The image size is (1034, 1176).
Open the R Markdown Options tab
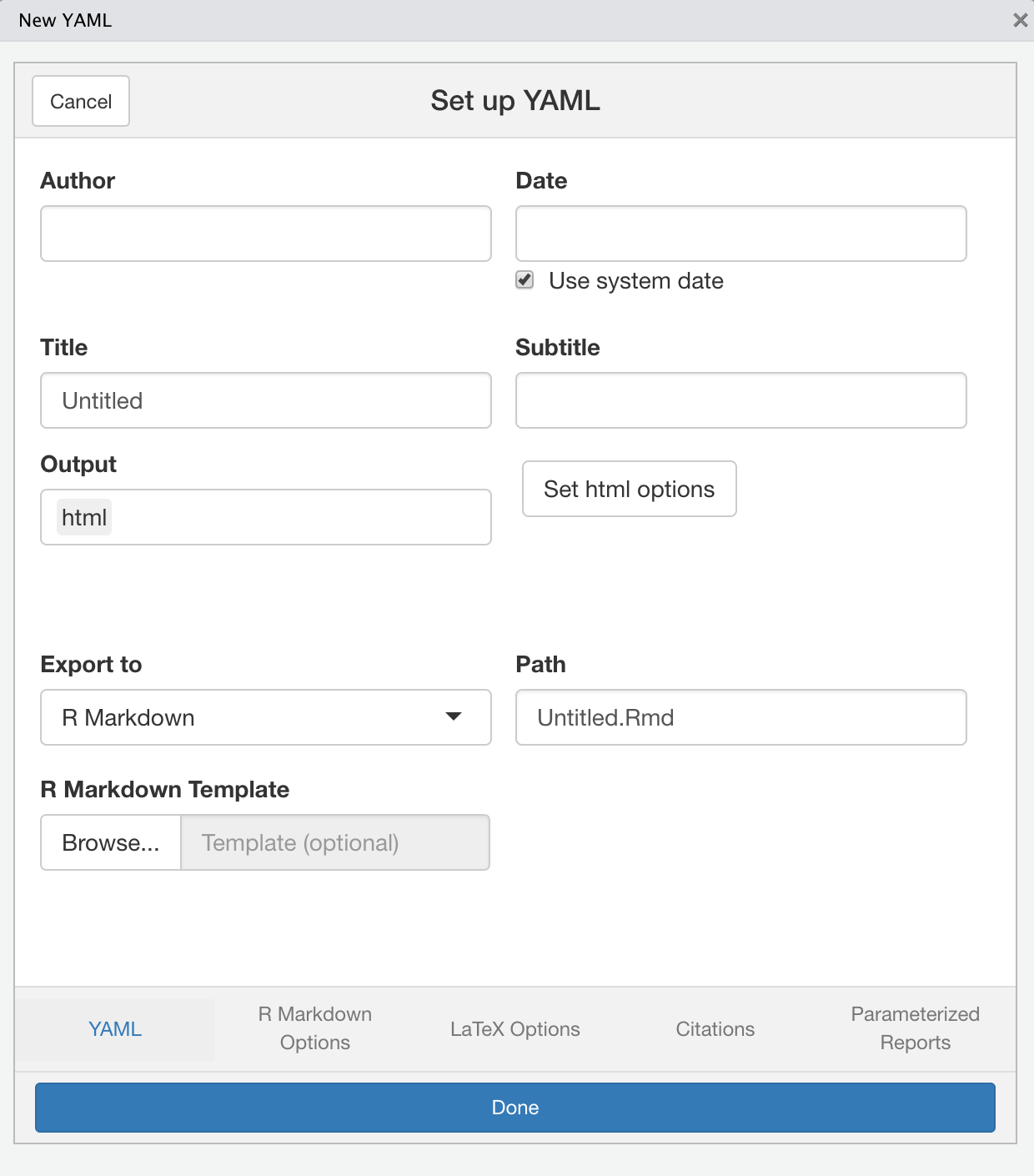(x=315, y=1028)
